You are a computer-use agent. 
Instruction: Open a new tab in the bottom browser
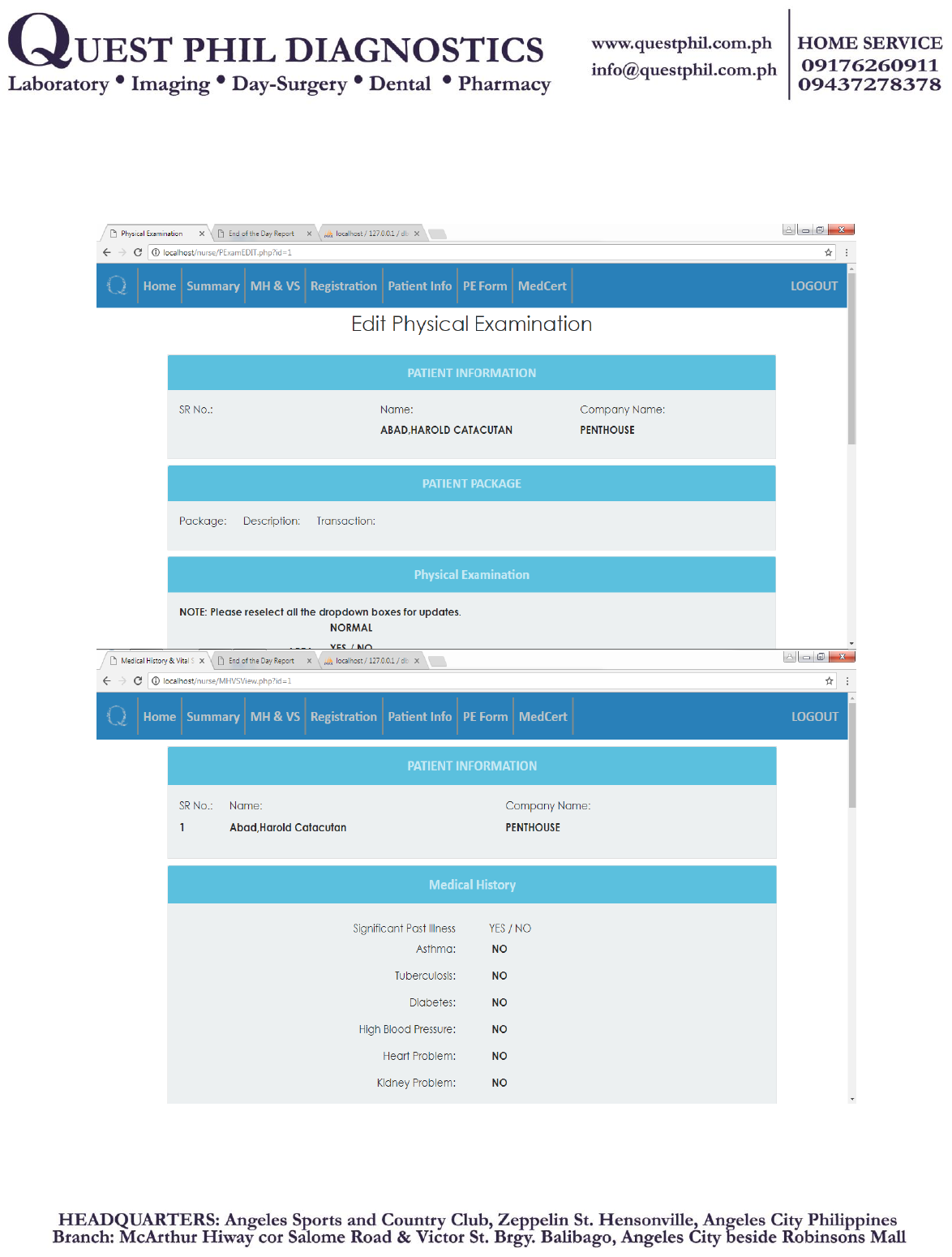click(438, 662)
